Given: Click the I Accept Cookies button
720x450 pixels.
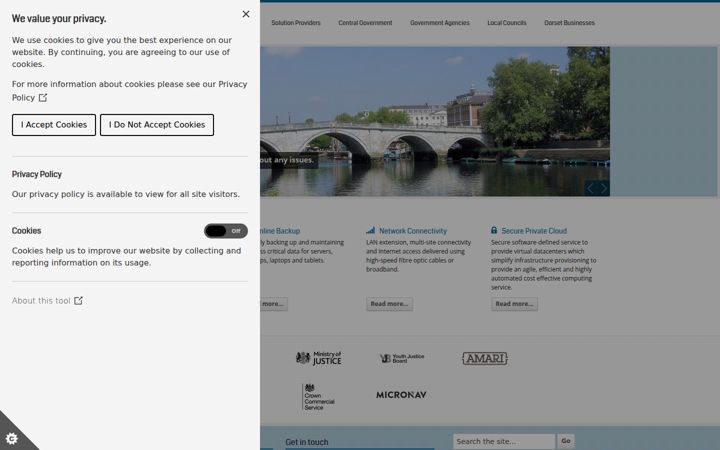Looking at the screenshot, I should (x=54, y=125).
